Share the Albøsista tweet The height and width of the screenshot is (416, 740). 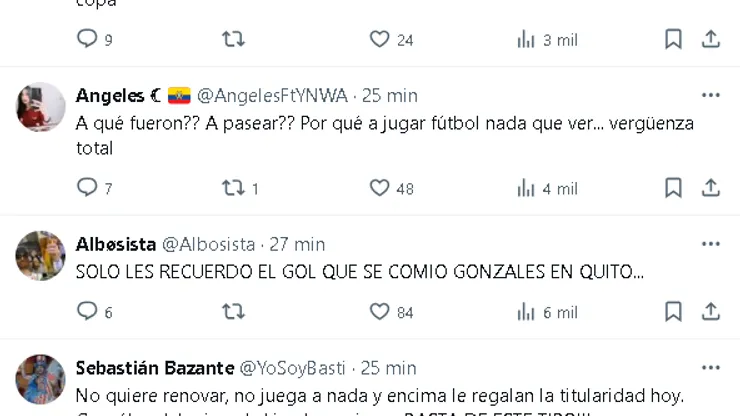pyautogui.click(x=711, y=312)
